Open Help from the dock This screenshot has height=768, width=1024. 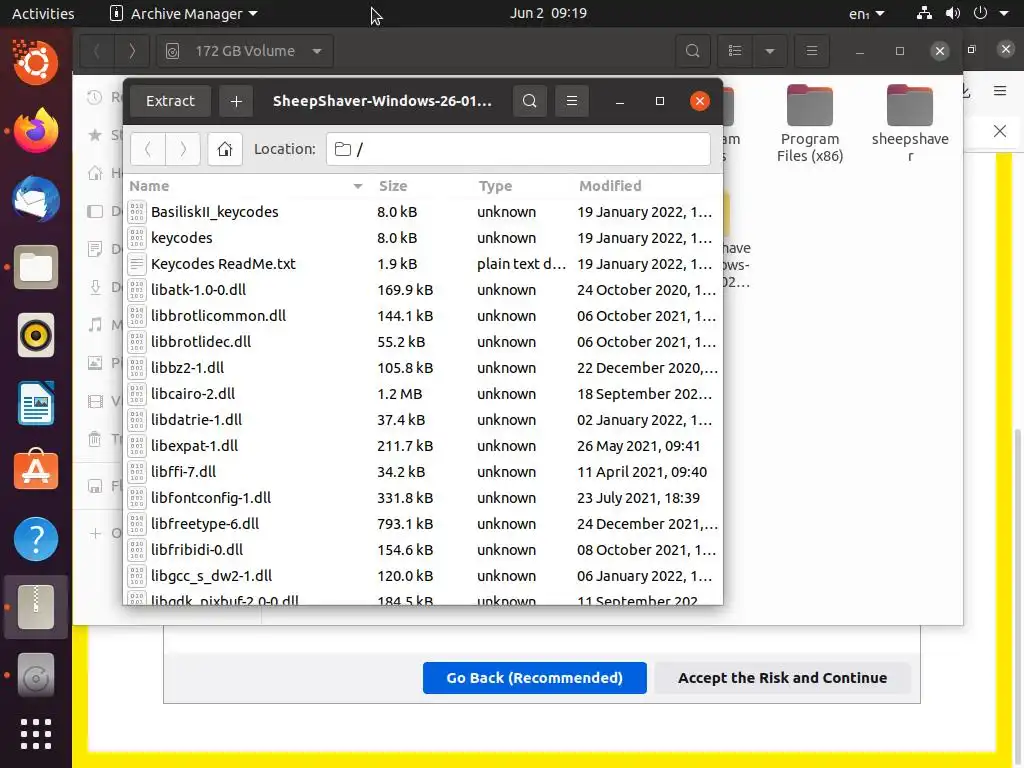point(36,539)
